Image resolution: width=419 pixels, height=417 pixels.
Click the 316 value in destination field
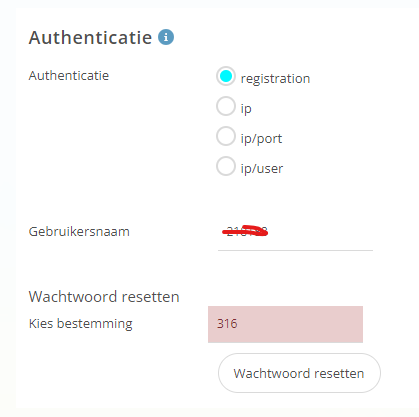[227, 324]
